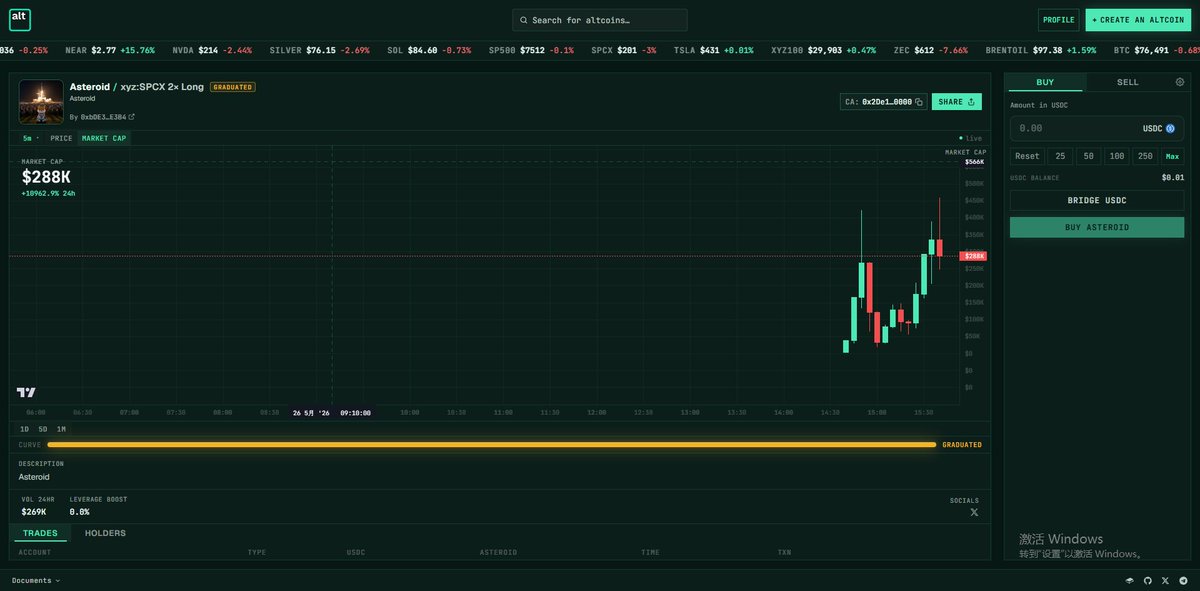The height and width of the screenshot is (591, 1200).
Task: Click the BUY ASTEROID button
Action: [x=1097, y=227]
